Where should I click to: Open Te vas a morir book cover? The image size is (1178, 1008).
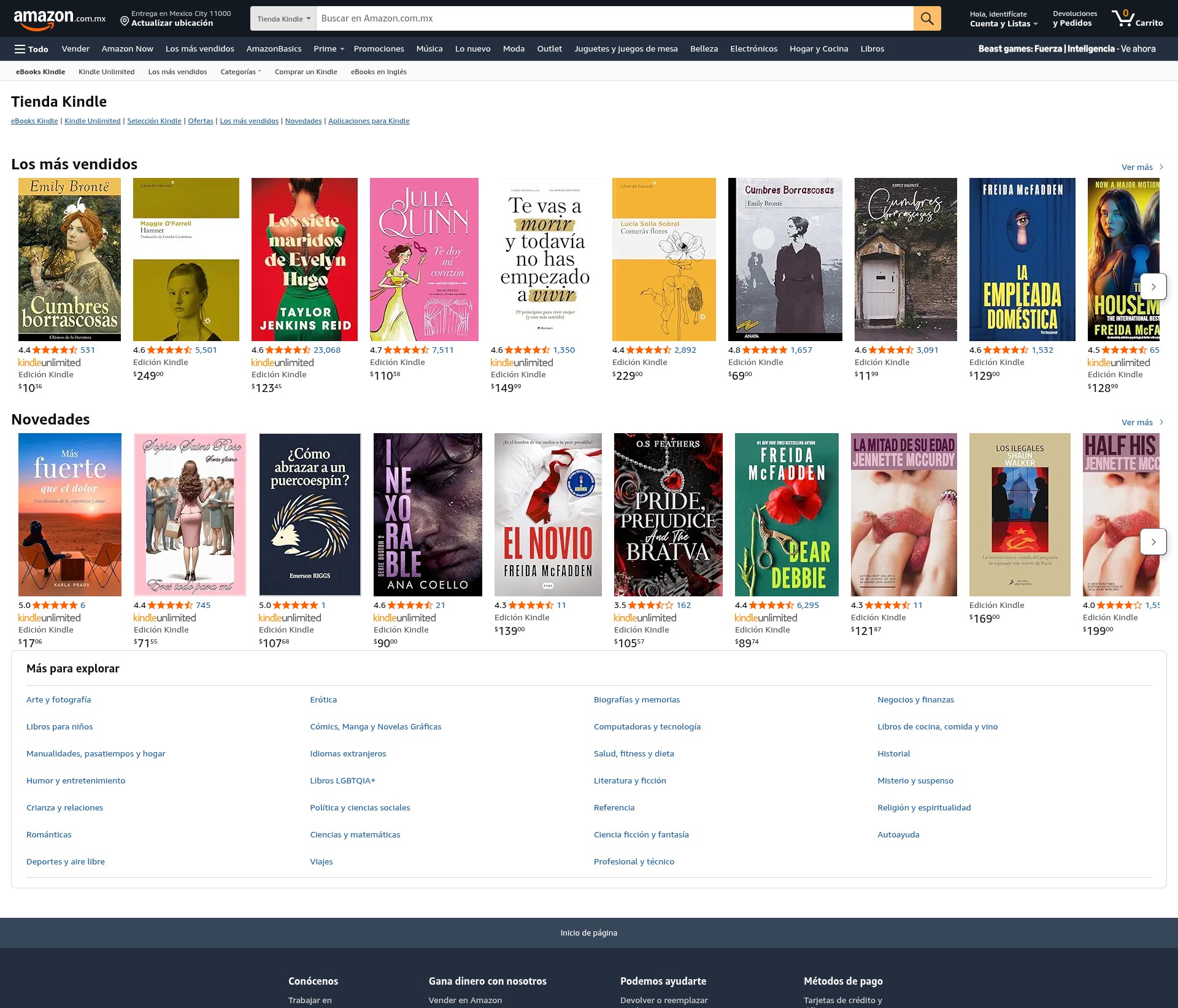pyautogui.click(x=545, y=260)
